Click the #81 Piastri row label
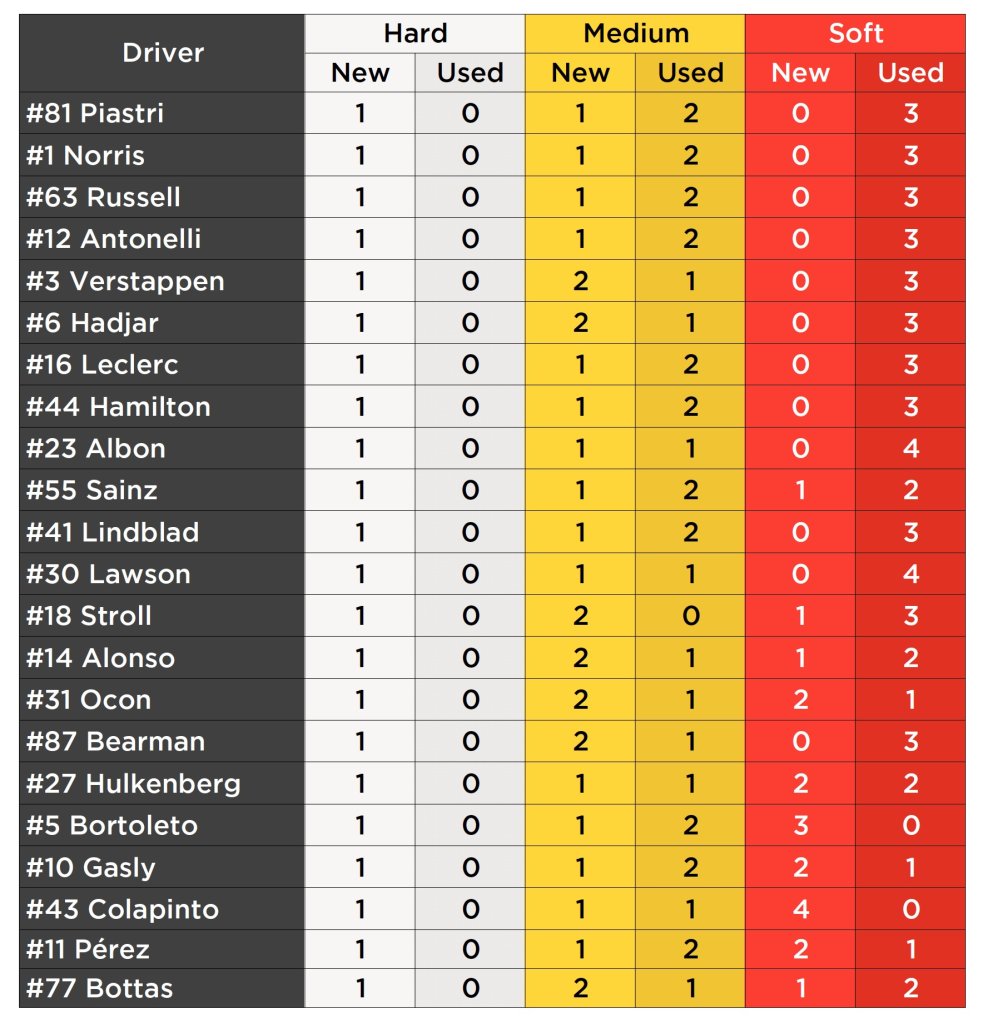Image resolution: width=983 pixels, height=1024 pixels. coord(162,113)
